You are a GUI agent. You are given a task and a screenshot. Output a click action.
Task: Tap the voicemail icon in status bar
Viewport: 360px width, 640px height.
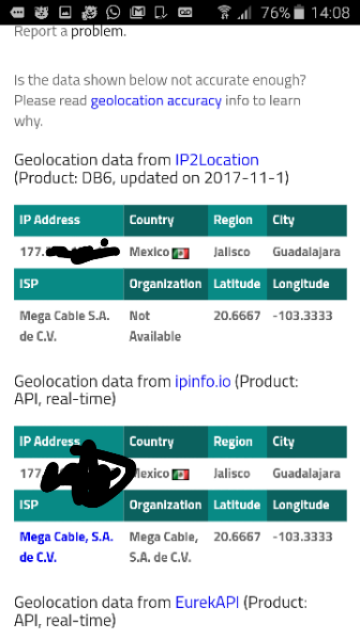tap(185, 12)
